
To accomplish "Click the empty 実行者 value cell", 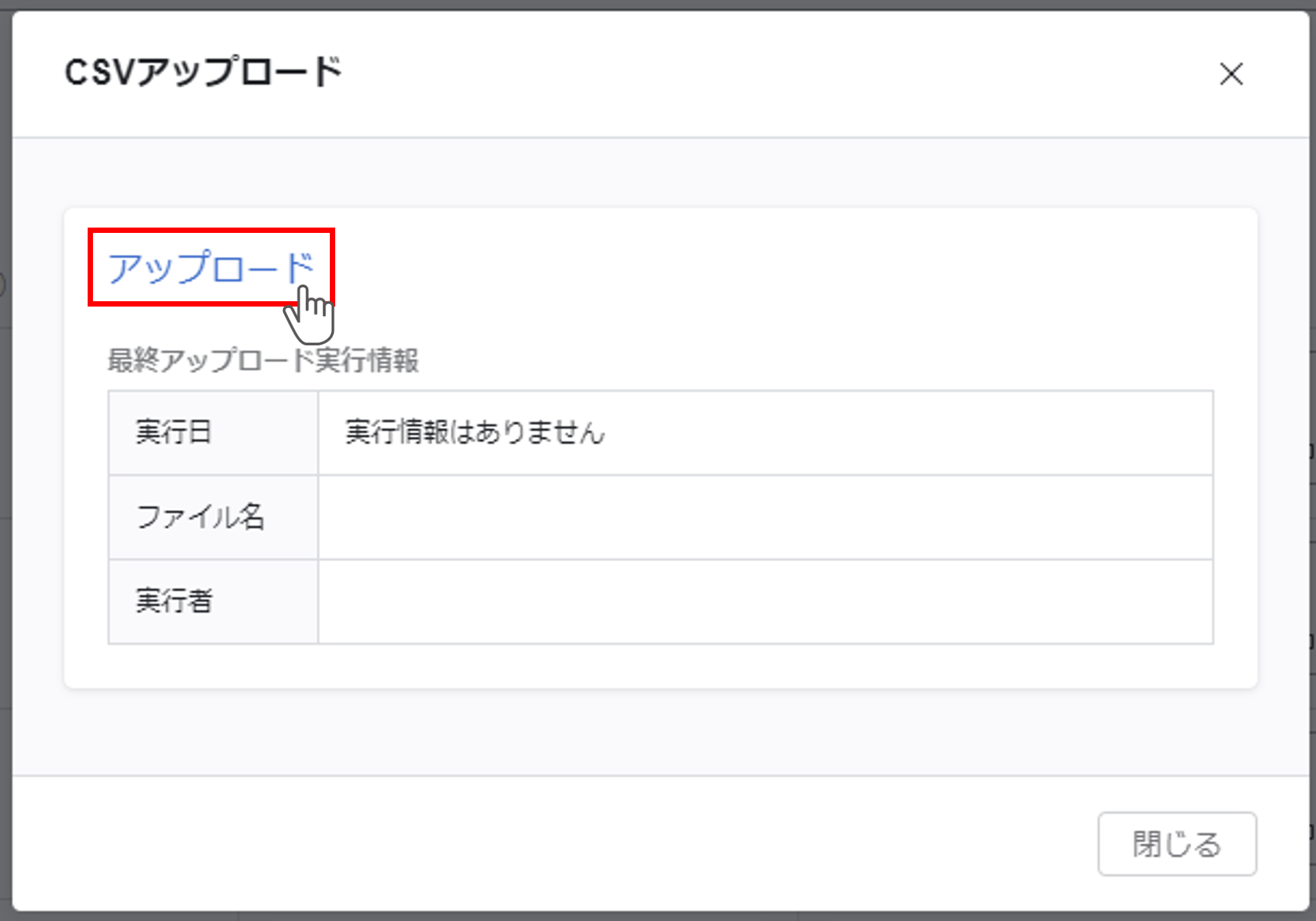I will (x=765, y=601).
